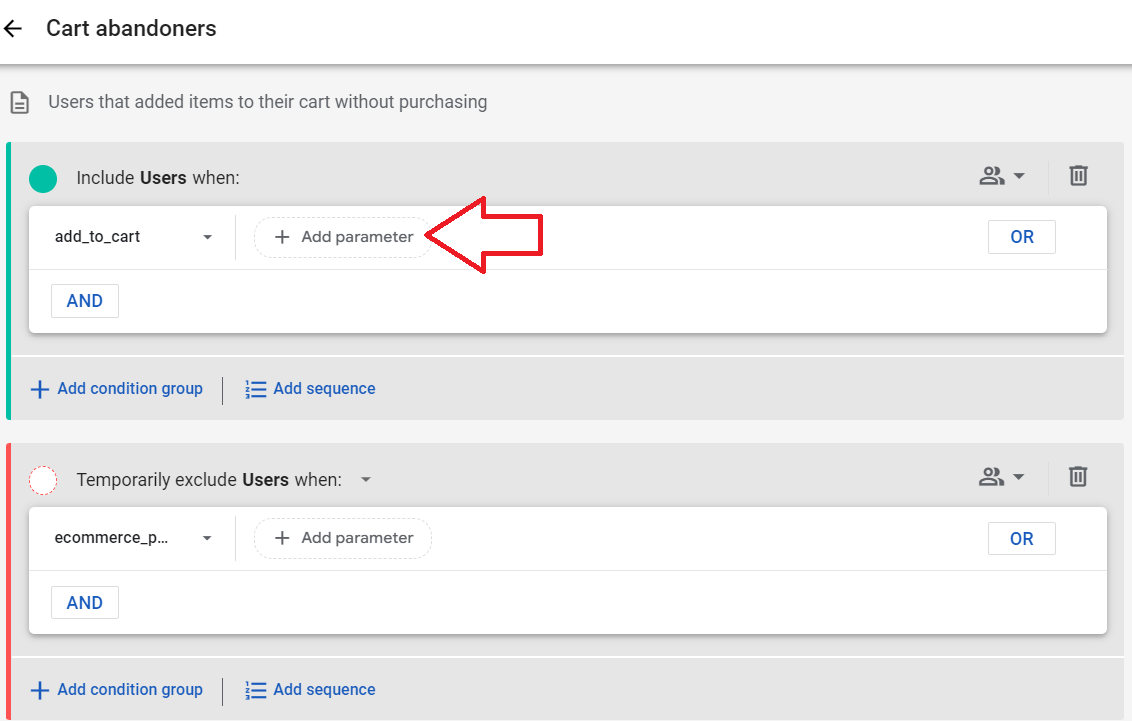Click OR in the ecommerce_p... row

pos(1022,539)
